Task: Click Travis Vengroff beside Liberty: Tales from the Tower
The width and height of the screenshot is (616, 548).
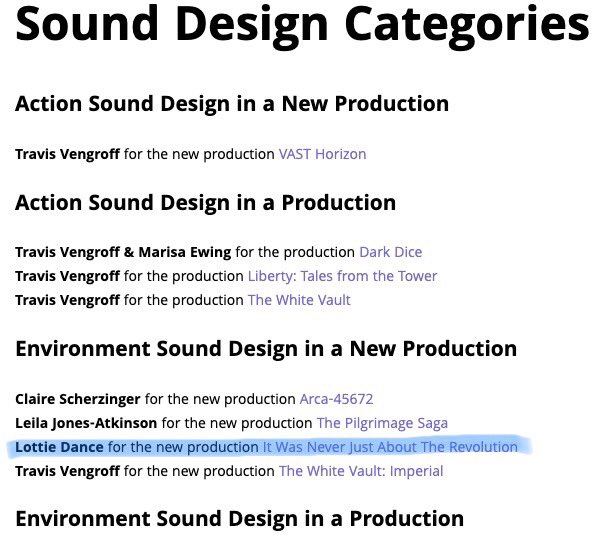Action: pyautogui.click(x=67, y=276)
